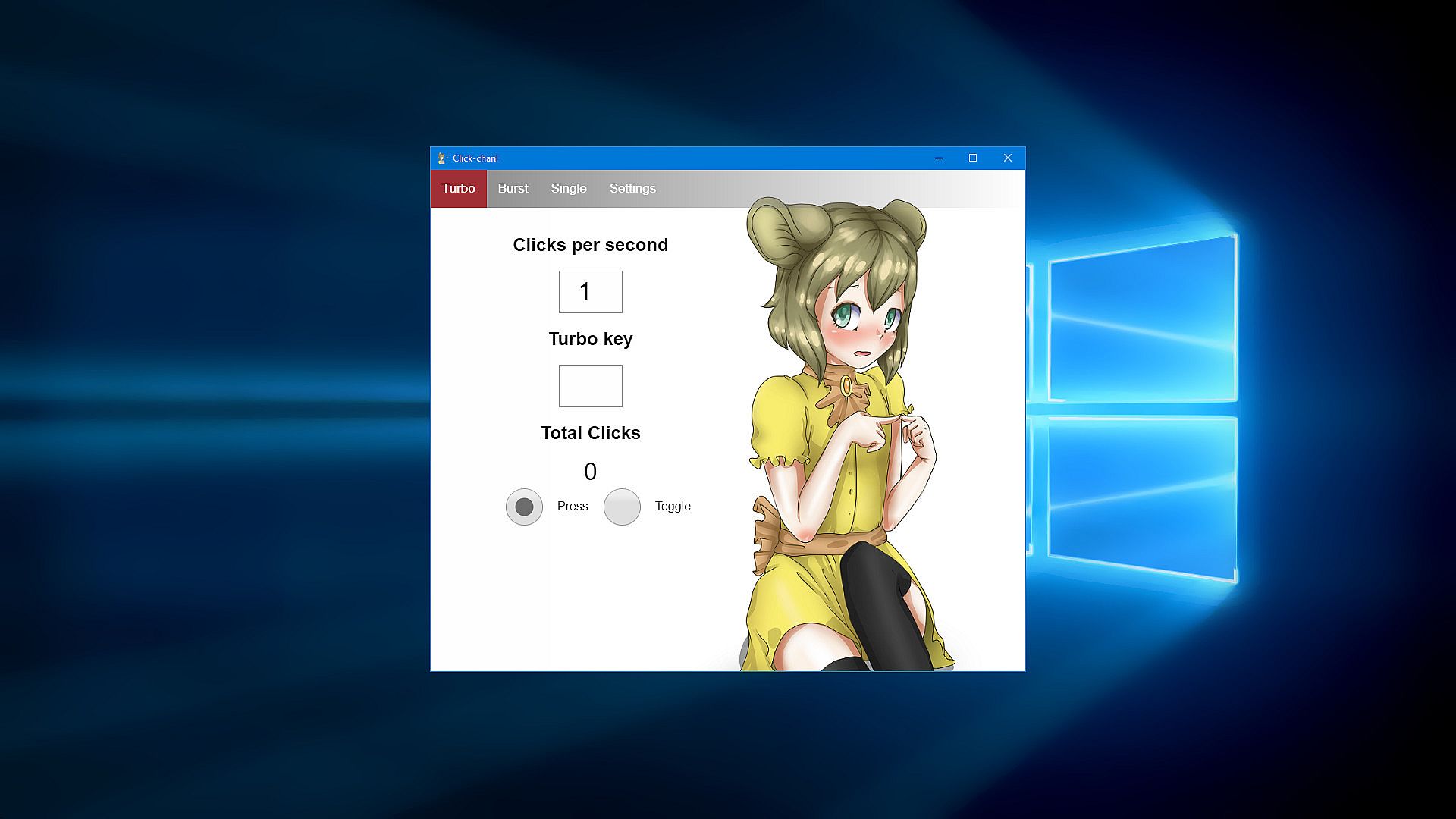This screenshot has height=819, width=1456.
Task: Maximize the Click-chan window
Action: [973, 158]
